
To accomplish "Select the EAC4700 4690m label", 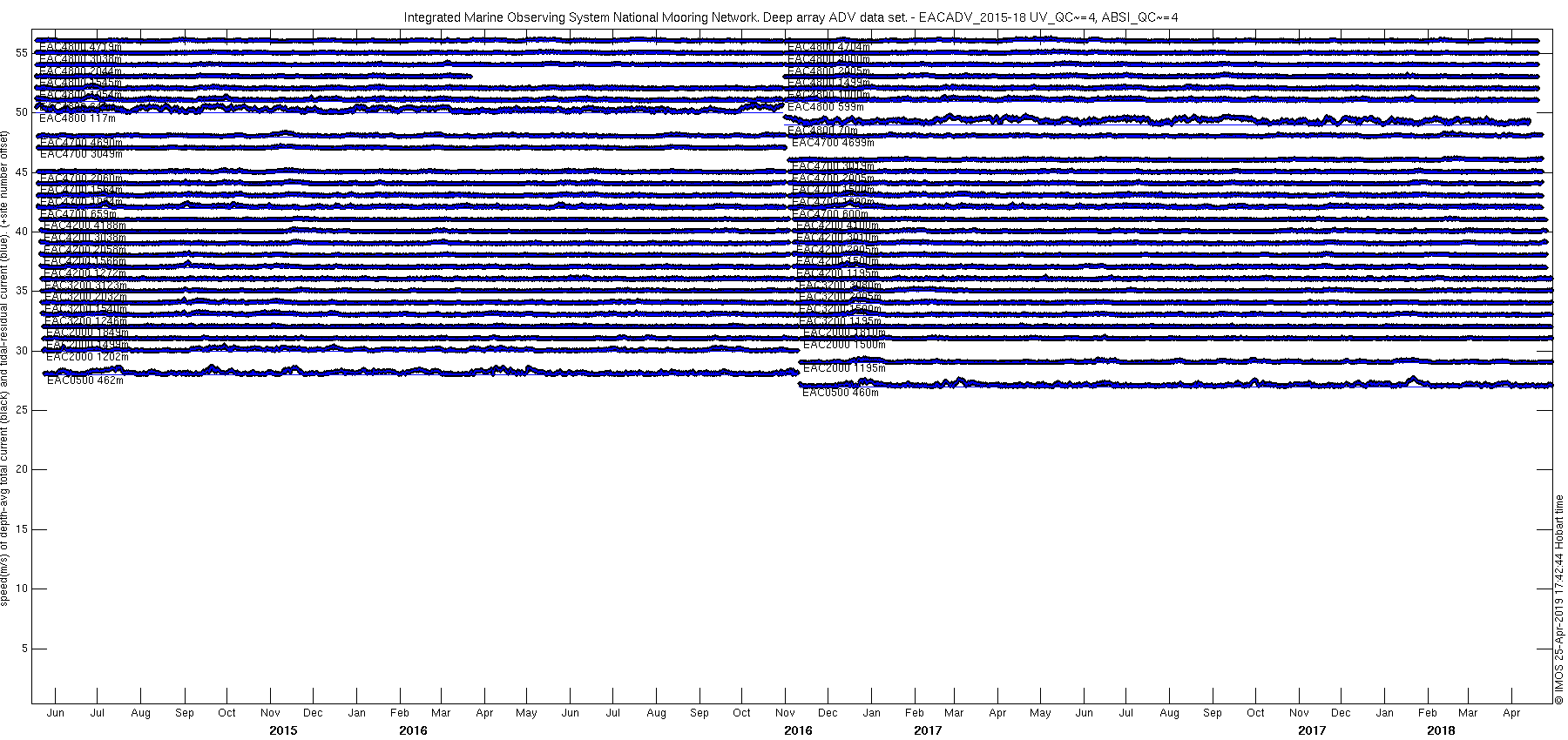I will tap(81, 142).
